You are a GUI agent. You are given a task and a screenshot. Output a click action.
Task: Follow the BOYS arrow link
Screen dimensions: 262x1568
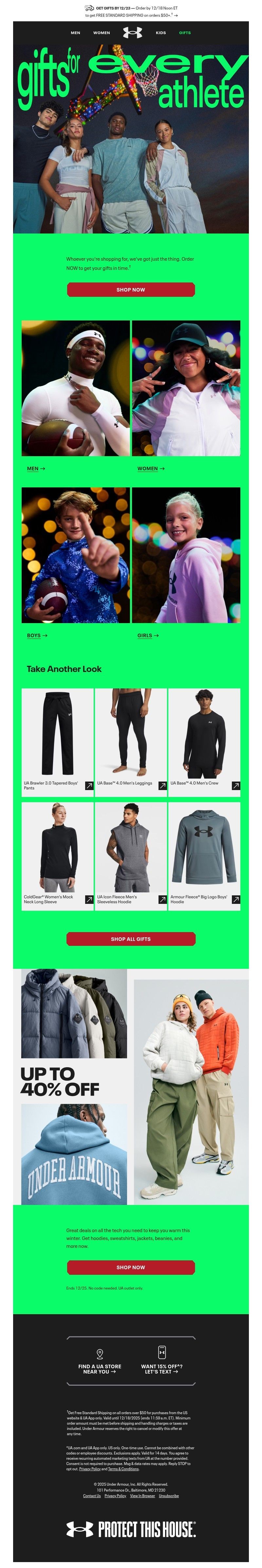tap(37, 636)
